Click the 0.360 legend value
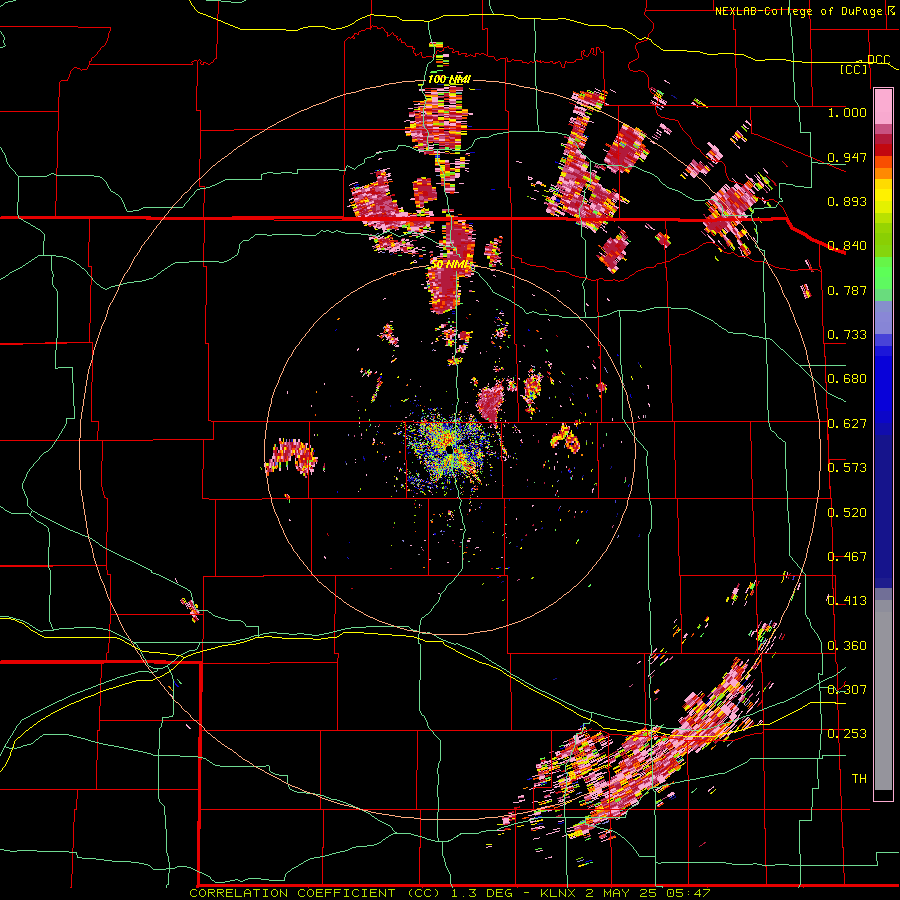 point(847,646)
